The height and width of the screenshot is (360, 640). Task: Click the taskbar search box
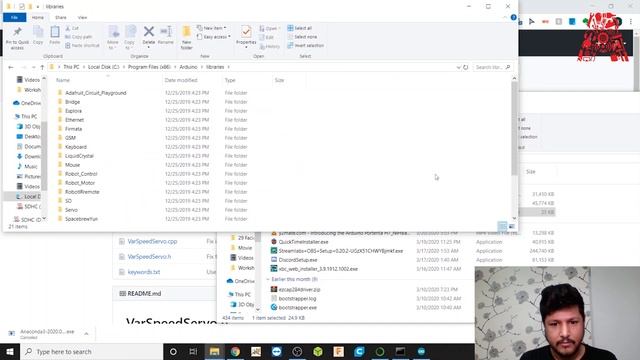pos(91,351)
